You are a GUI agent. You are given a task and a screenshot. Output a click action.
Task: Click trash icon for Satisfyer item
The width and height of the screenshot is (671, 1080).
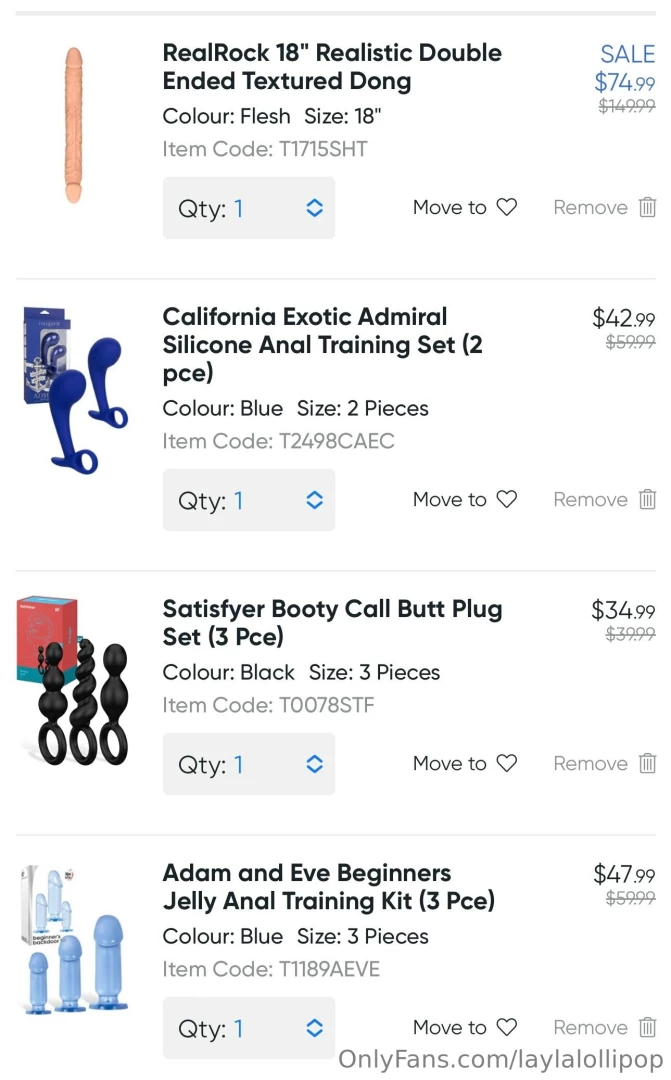tap(647, 764)
